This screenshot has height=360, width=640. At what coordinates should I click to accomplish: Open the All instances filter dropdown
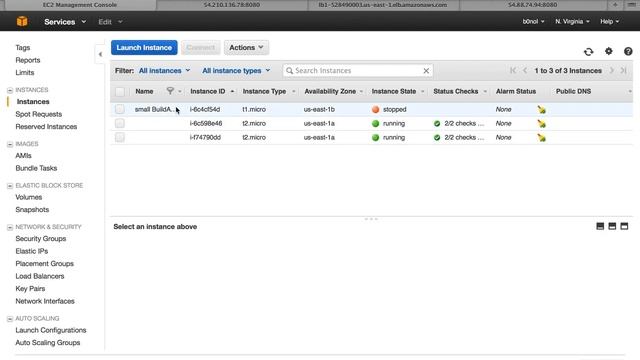tap(164, 71)
